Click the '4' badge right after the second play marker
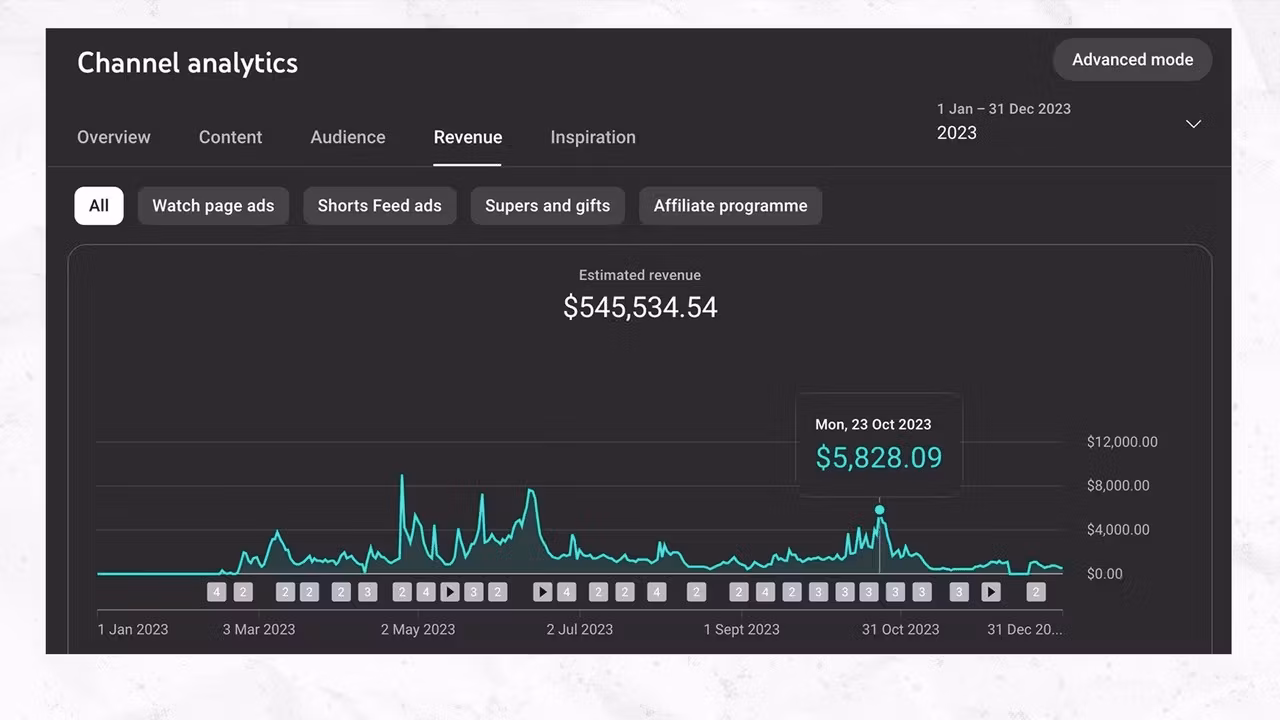The image size is (1280, 720). tap(566, 592)
